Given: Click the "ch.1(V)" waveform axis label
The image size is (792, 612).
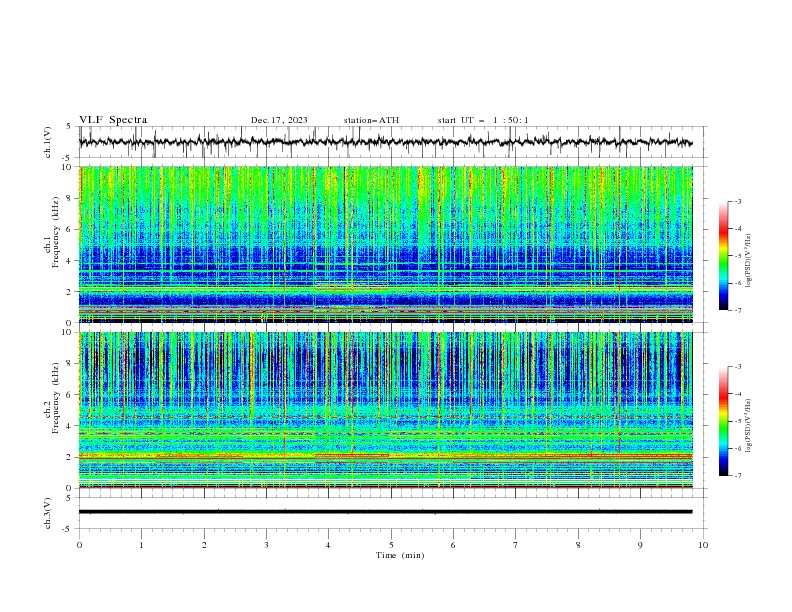Looking at the screenshot, I should point(48,142).
